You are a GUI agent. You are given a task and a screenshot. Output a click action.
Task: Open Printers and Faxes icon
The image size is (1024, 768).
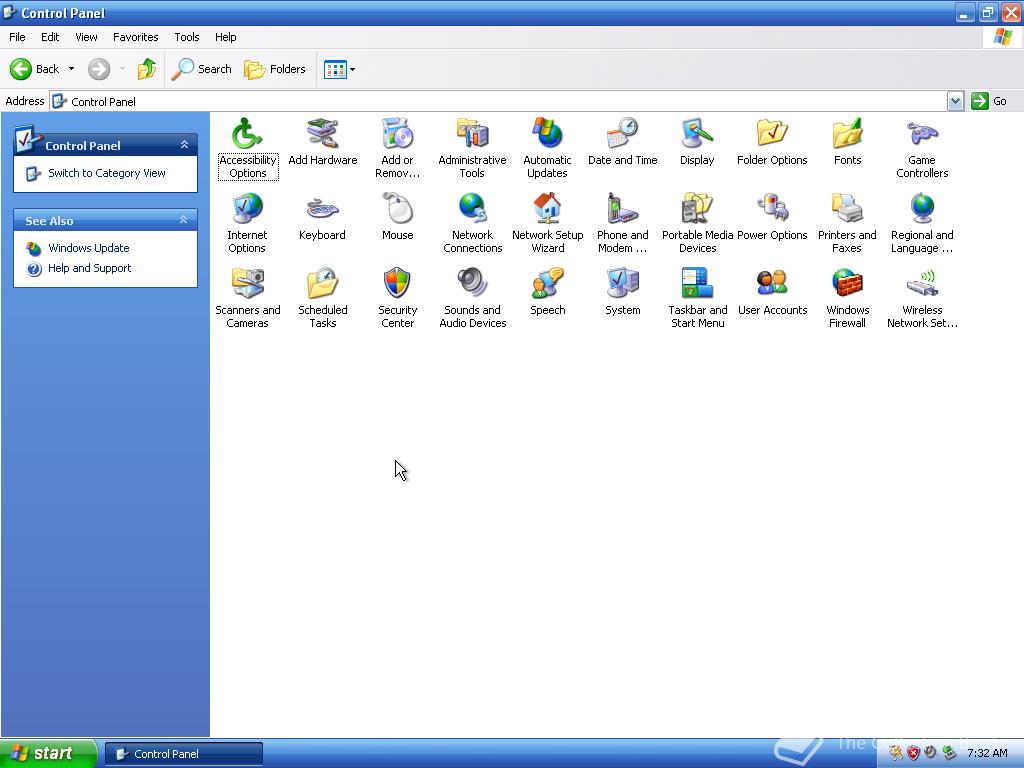tap(847, 223)
